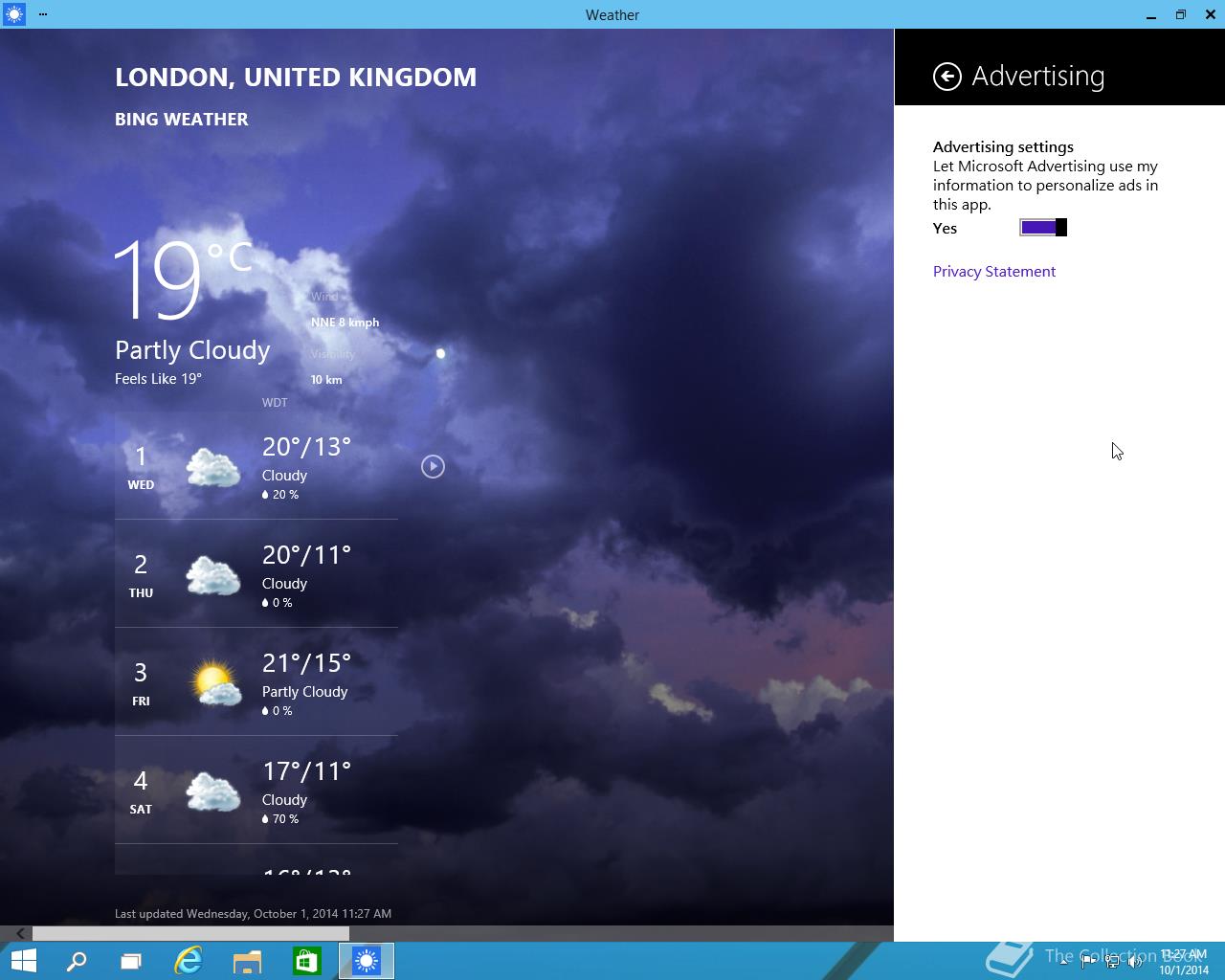Click the 20°/13° Wednesday temperature
This screenshot has width=1225, height=980.
(x=306, y=447)
